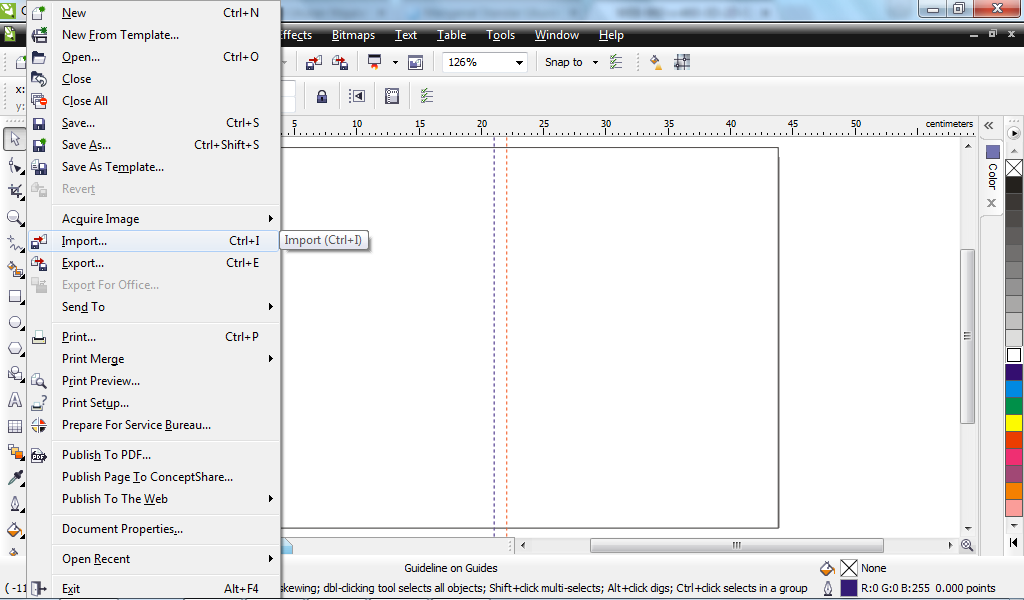Select the Fill bucket tool

click(x=14, y=529)
